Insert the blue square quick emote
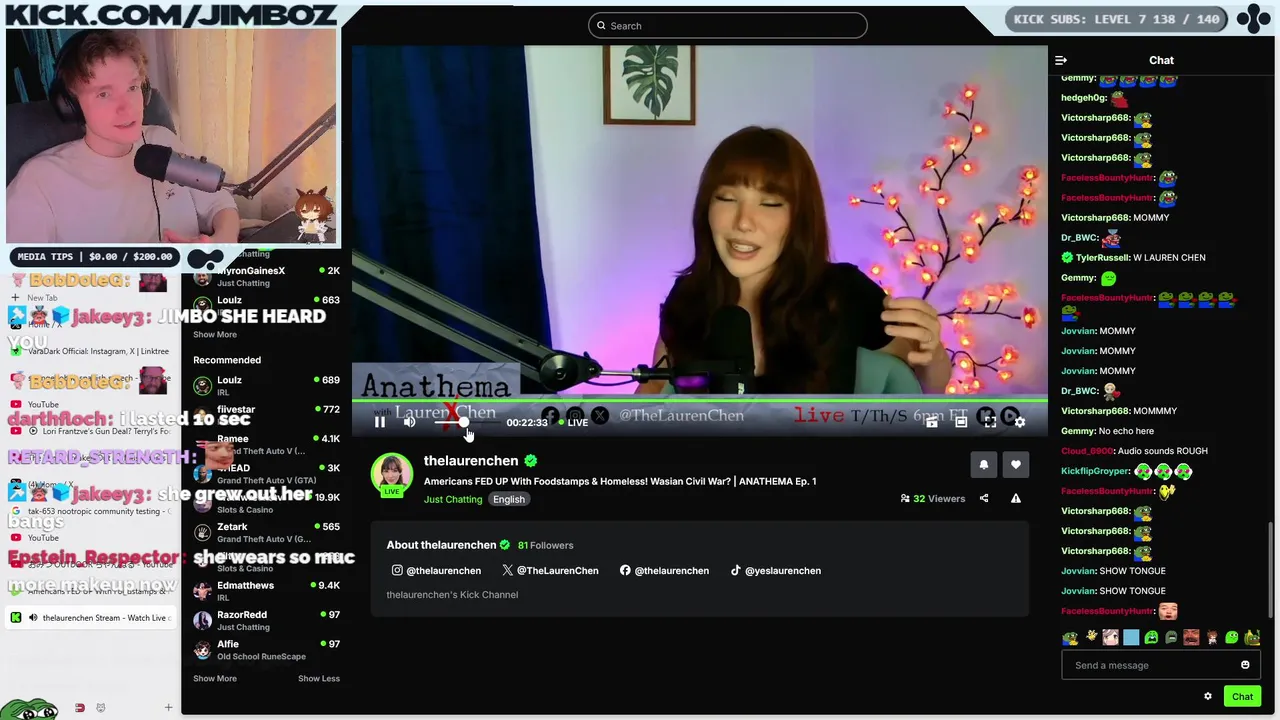The image size is (1280, 720). (1131, 637)
